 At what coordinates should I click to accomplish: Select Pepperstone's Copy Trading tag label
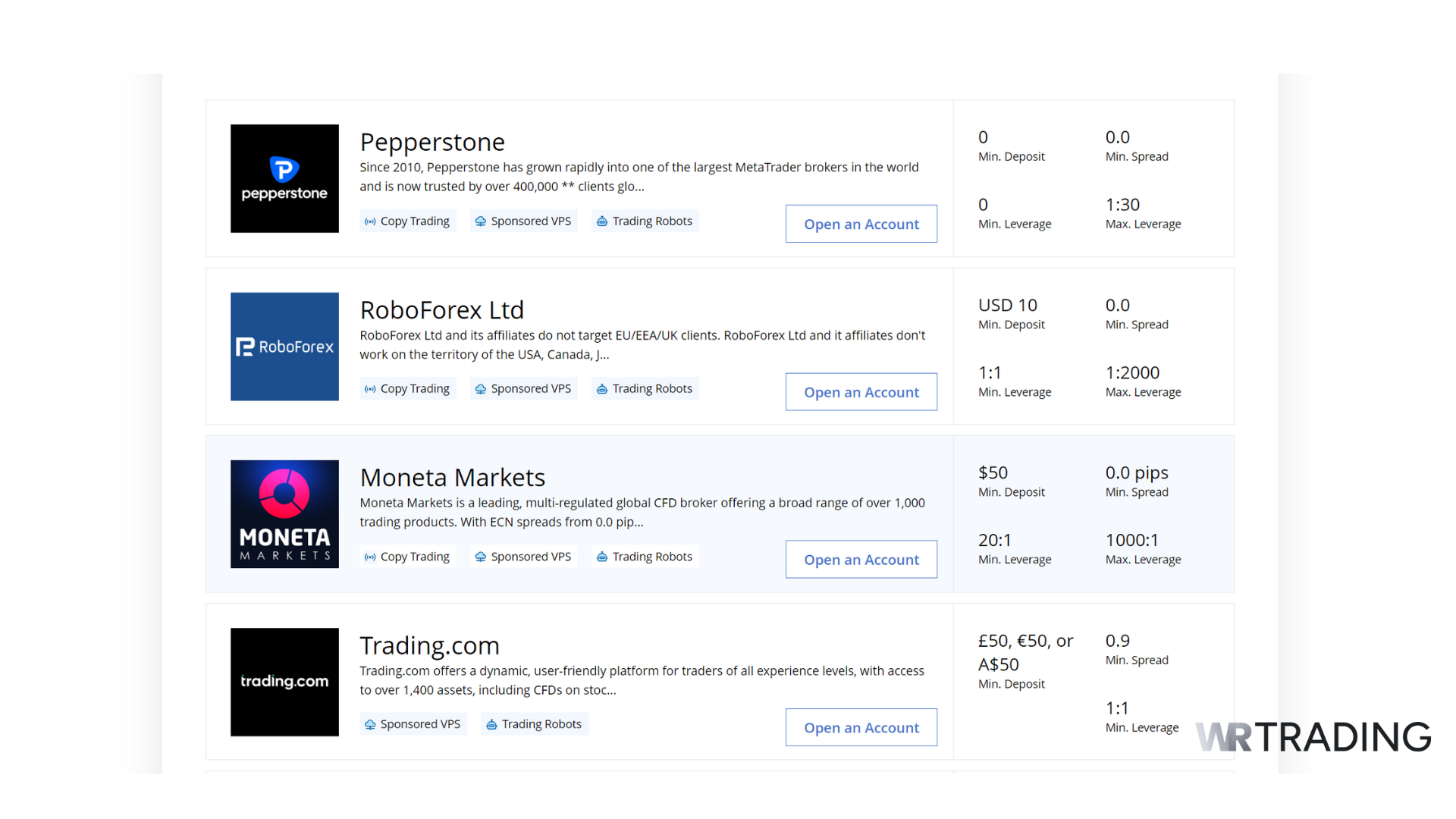[415, 221]
